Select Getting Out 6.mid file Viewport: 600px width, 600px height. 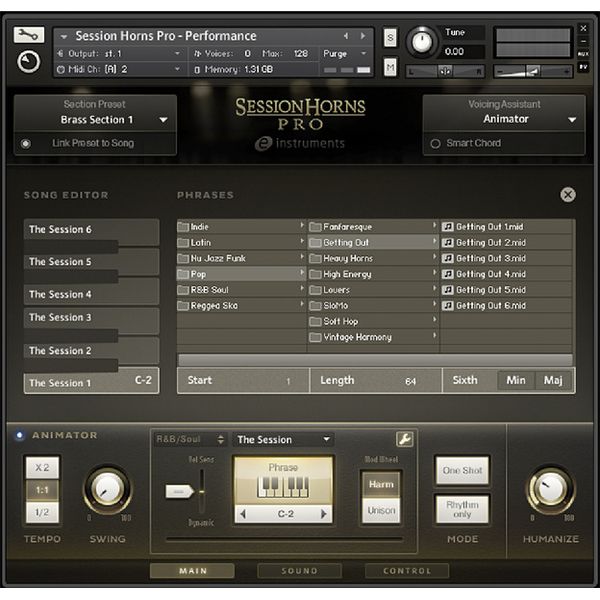point(507,305)
